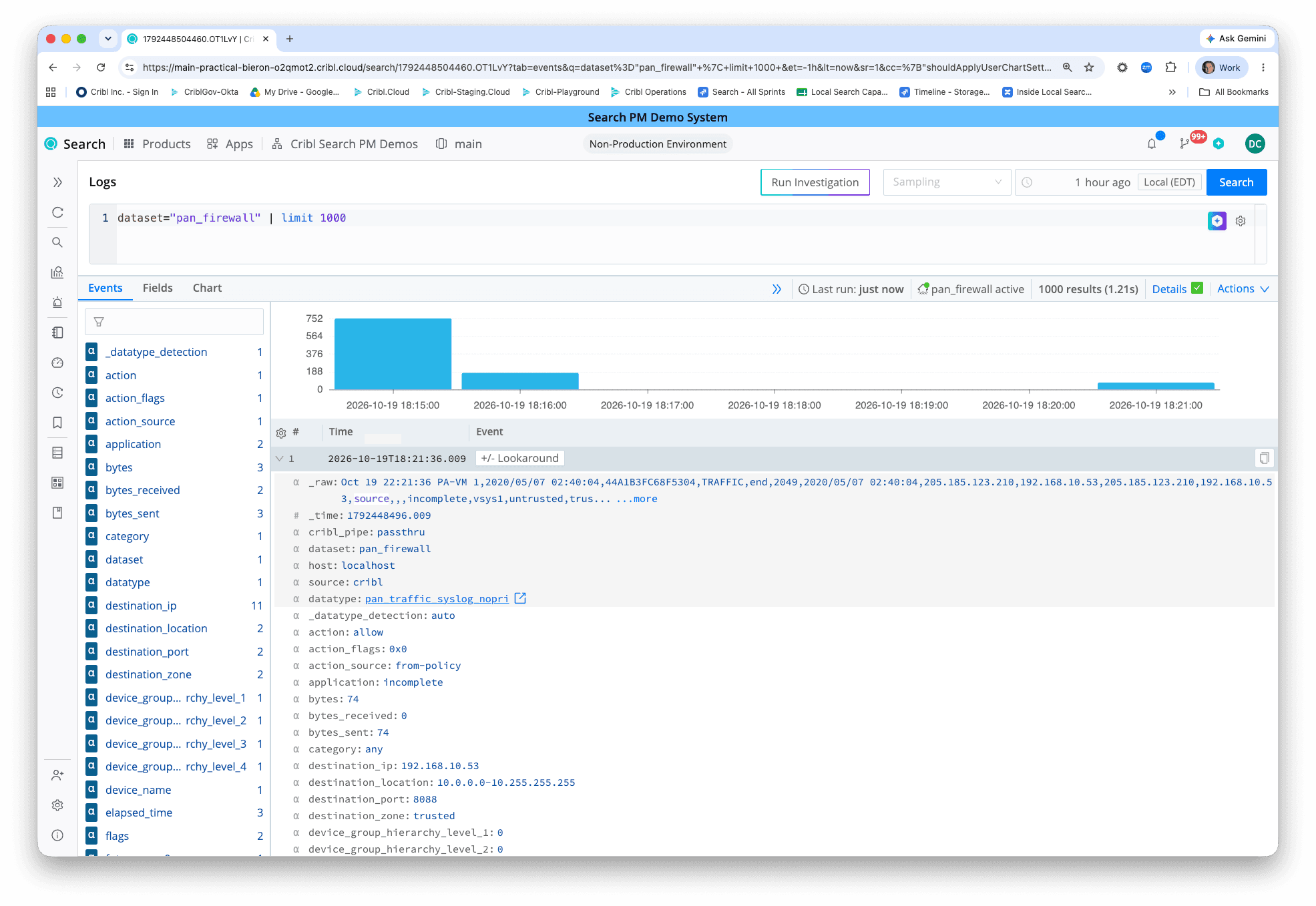Open event table column settings gear
Image resolution: width=1316 pixels, height=906 pixels.
281,433
